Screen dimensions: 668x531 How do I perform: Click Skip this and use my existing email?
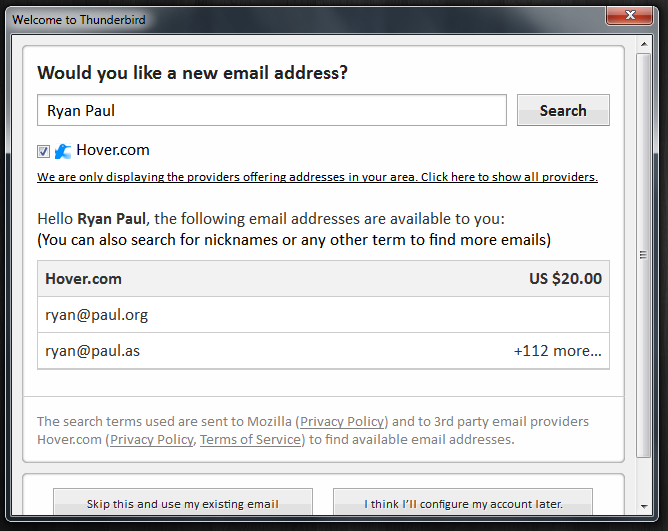point(183,503)
